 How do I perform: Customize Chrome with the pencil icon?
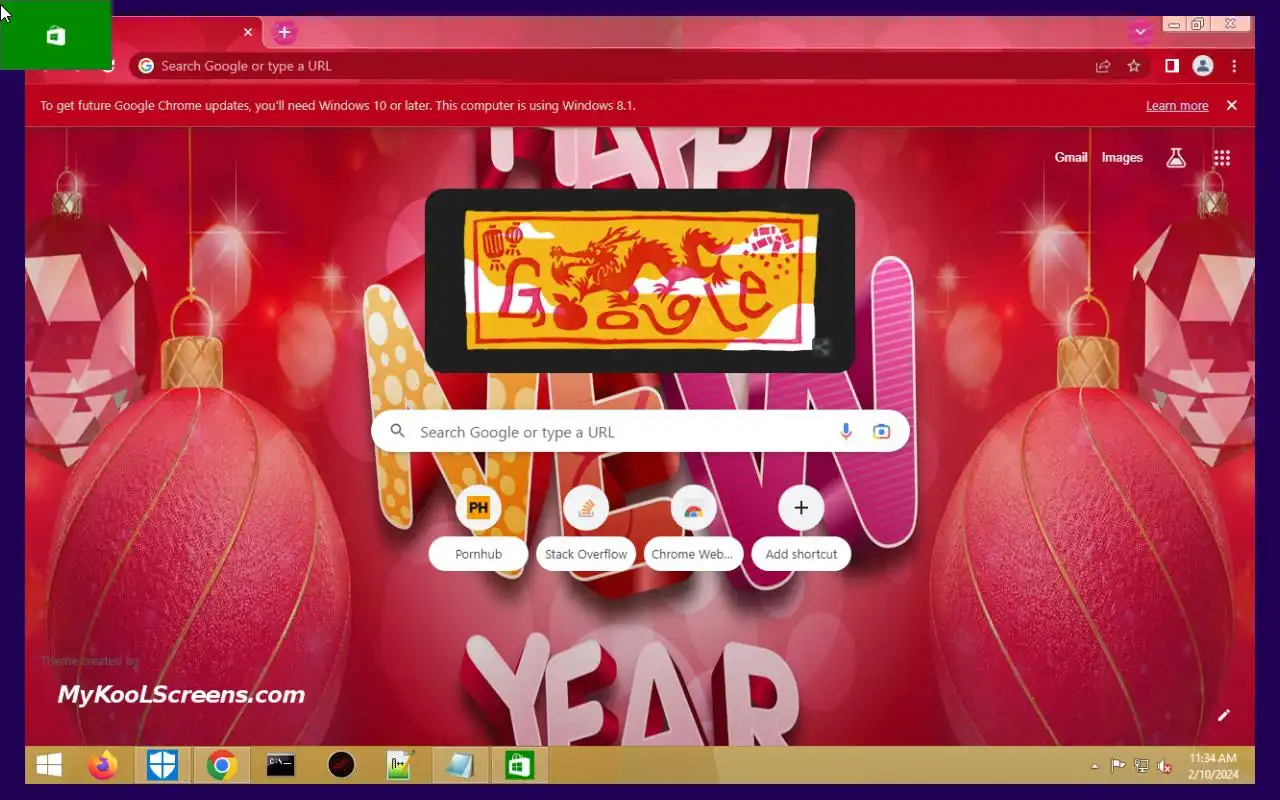[1223, 715]
